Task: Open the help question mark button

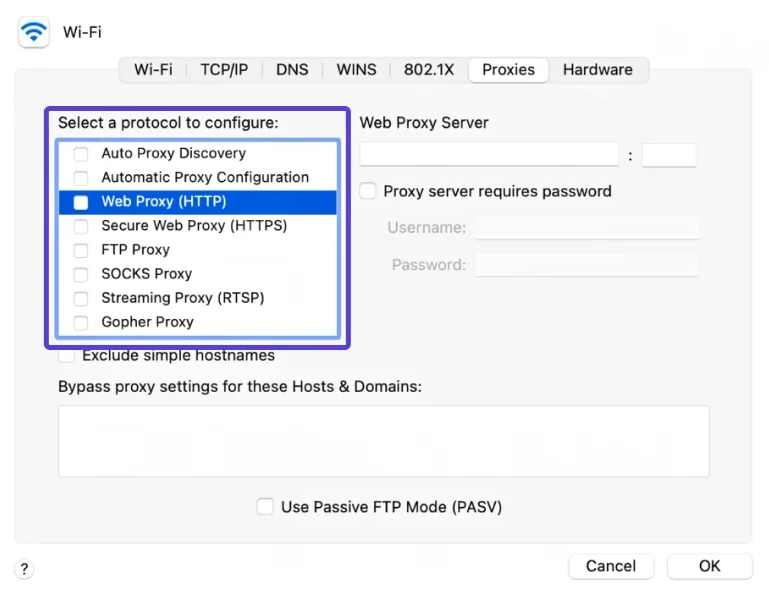Action: (25, 569)
